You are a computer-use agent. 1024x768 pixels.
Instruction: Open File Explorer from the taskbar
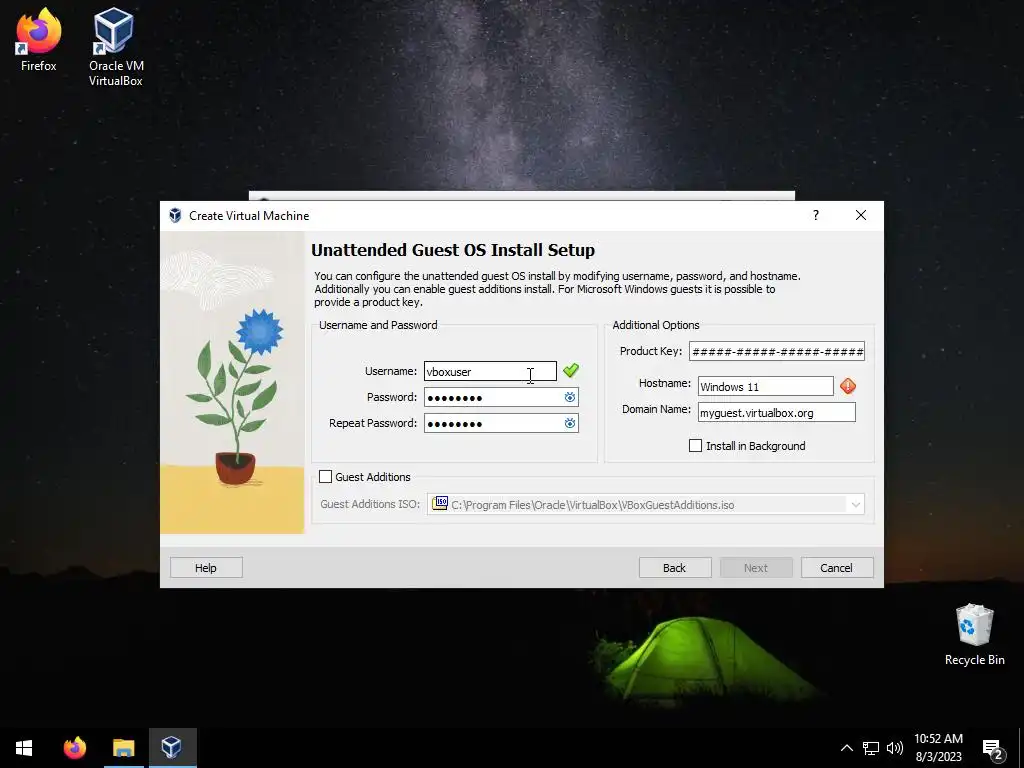[123, 748]
